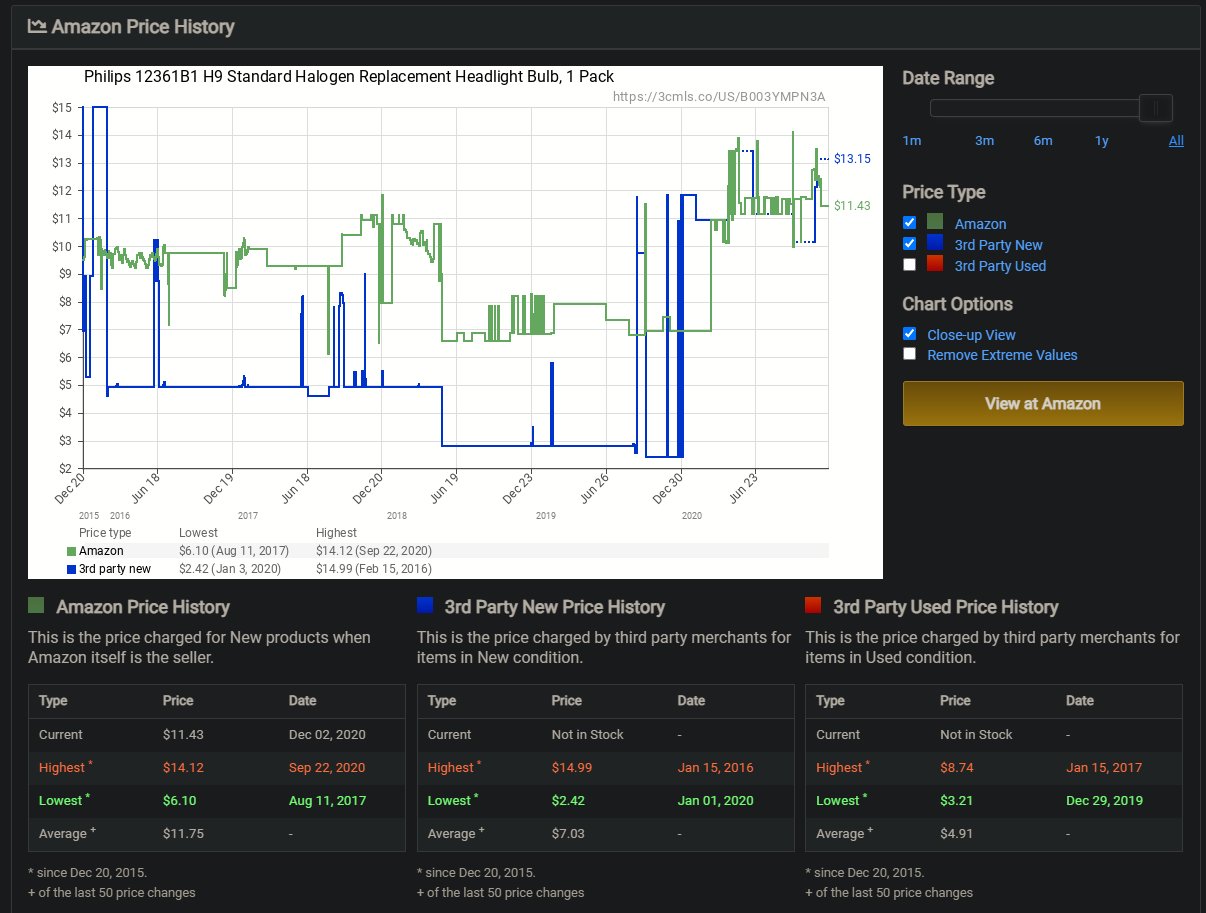The height and width of the screenshot is (913, 1206).
Task: Select the 1m date range
Action: click(912, 141)
